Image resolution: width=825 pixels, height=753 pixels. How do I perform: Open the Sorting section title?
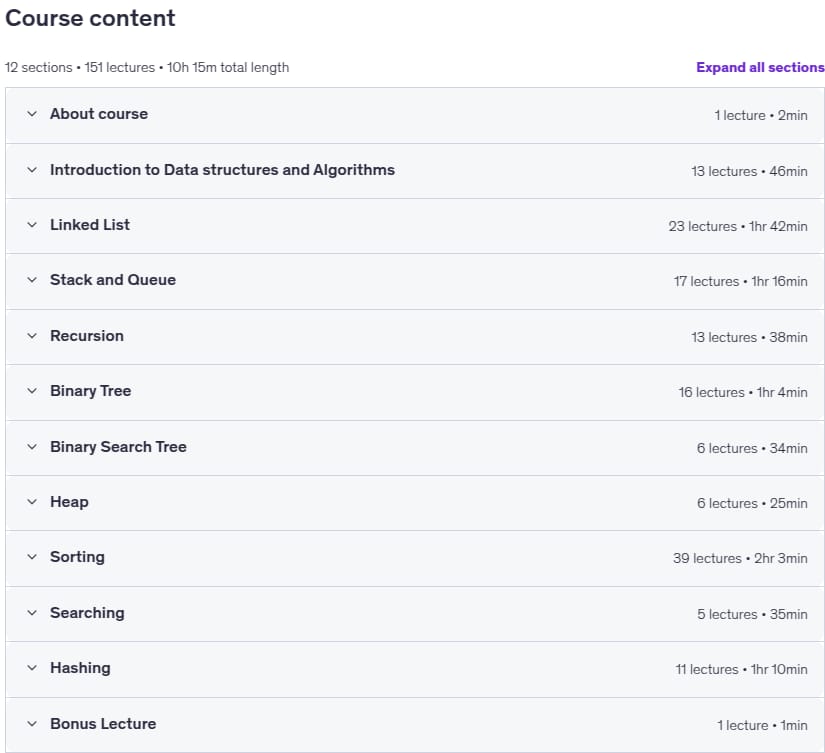tap(77, 557)
